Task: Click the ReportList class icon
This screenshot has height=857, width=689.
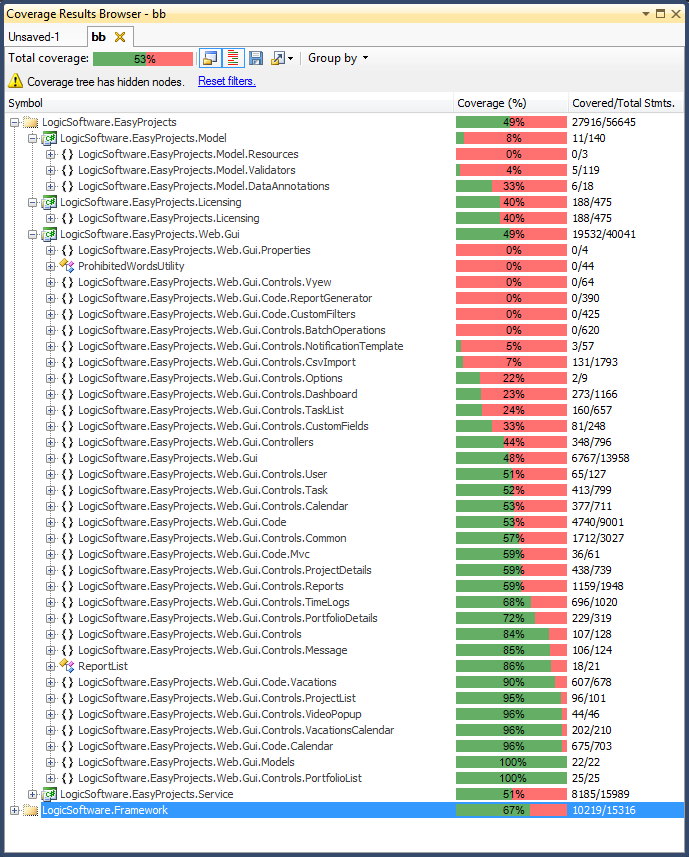Action: click(x=67, y=666)
